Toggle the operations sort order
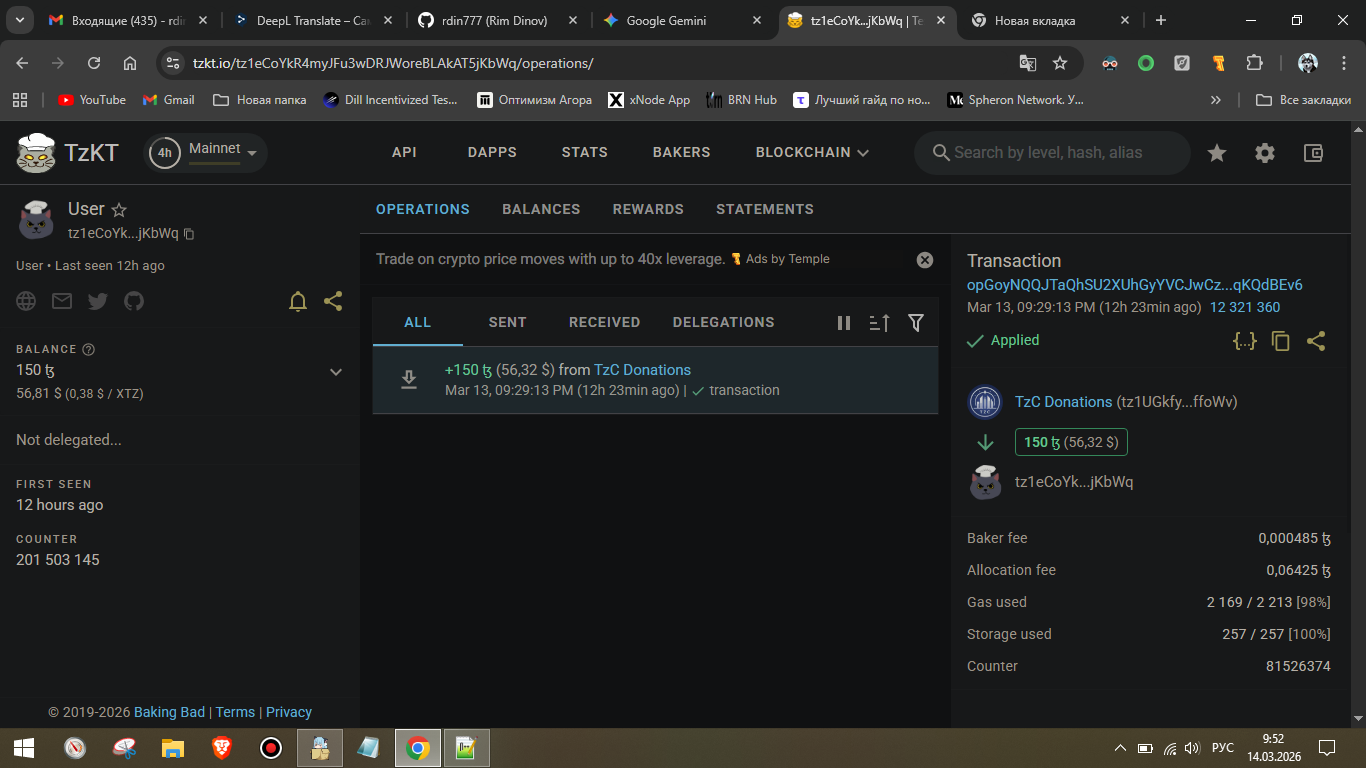 [880, 323]
